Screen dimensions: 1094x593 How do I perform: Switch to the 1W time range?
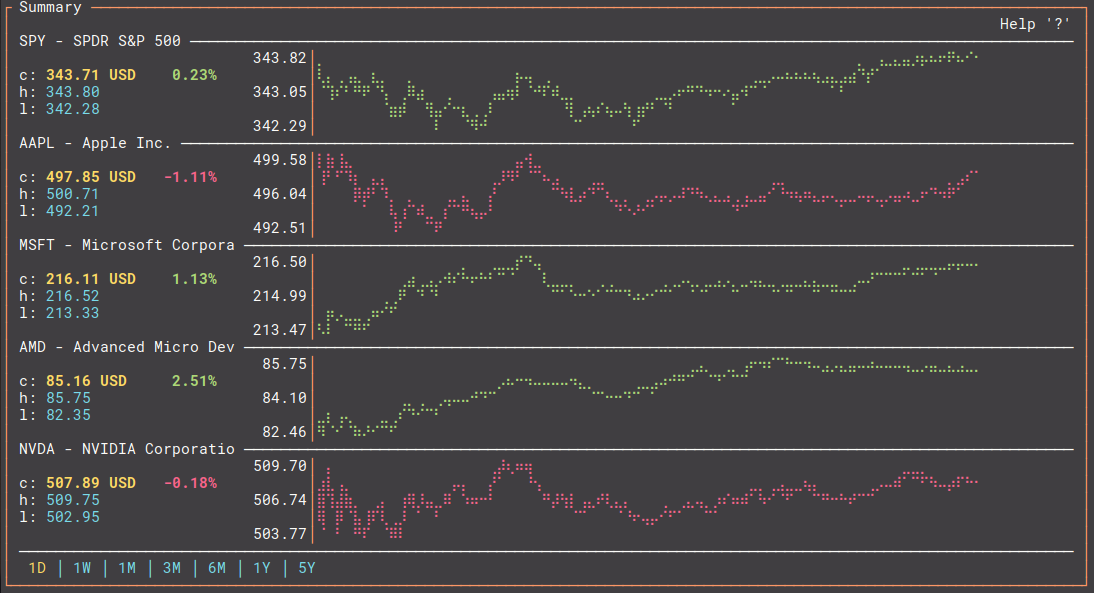click(x=82, y=568)
